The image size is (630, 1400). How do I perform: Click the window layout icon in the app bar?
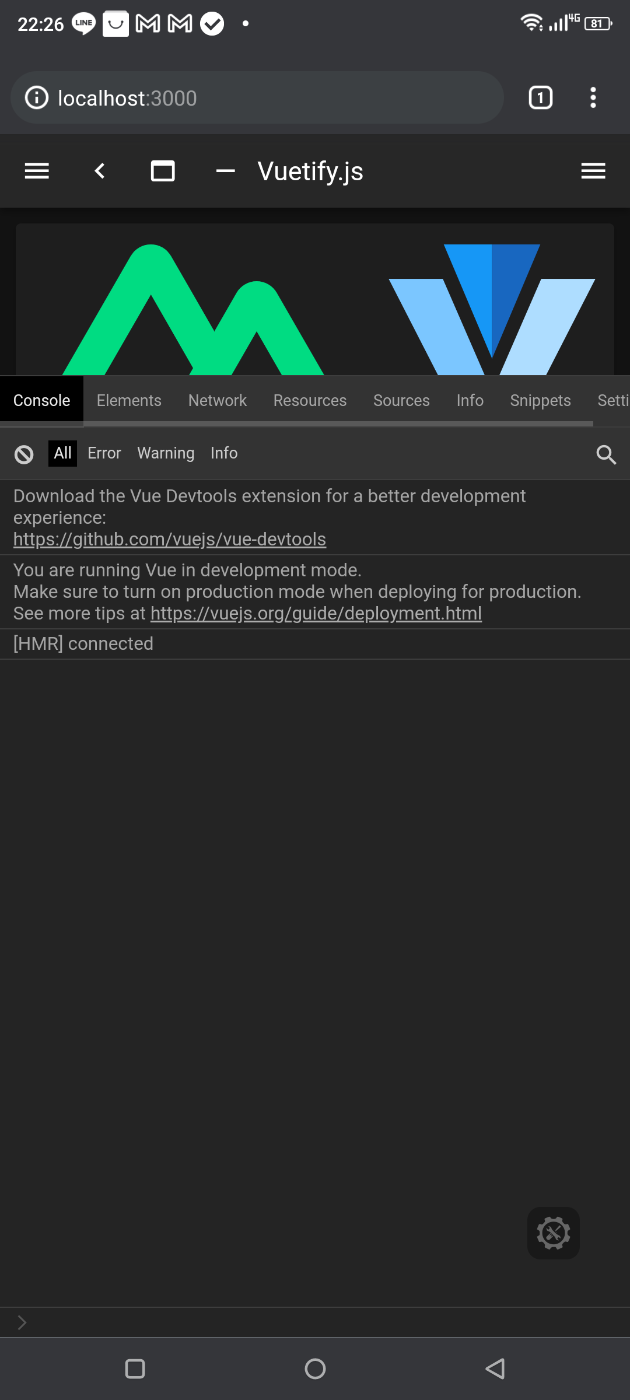pyautogui.click(x=163, y=171)
